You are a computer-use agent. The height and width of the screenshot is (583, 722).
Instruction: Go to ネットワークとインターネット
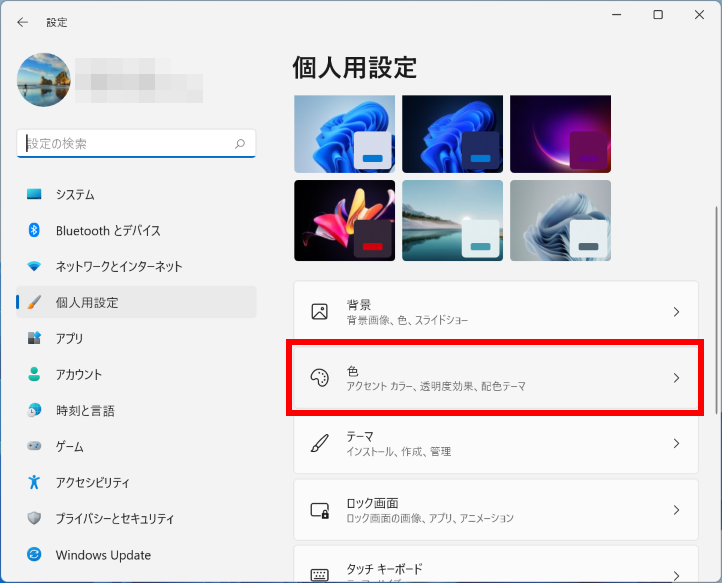point(136,266)
